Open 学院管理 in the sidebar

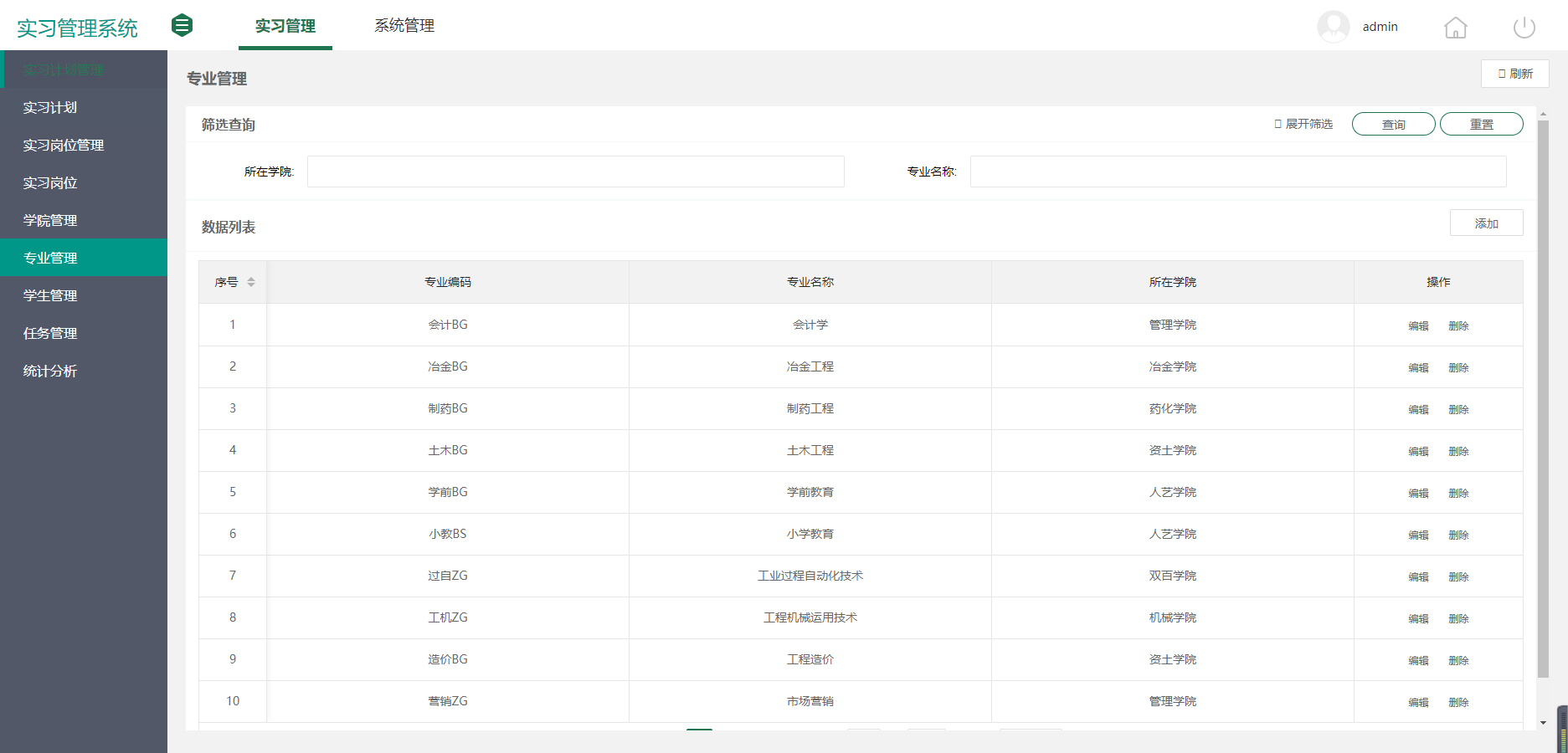pos(84,220)
